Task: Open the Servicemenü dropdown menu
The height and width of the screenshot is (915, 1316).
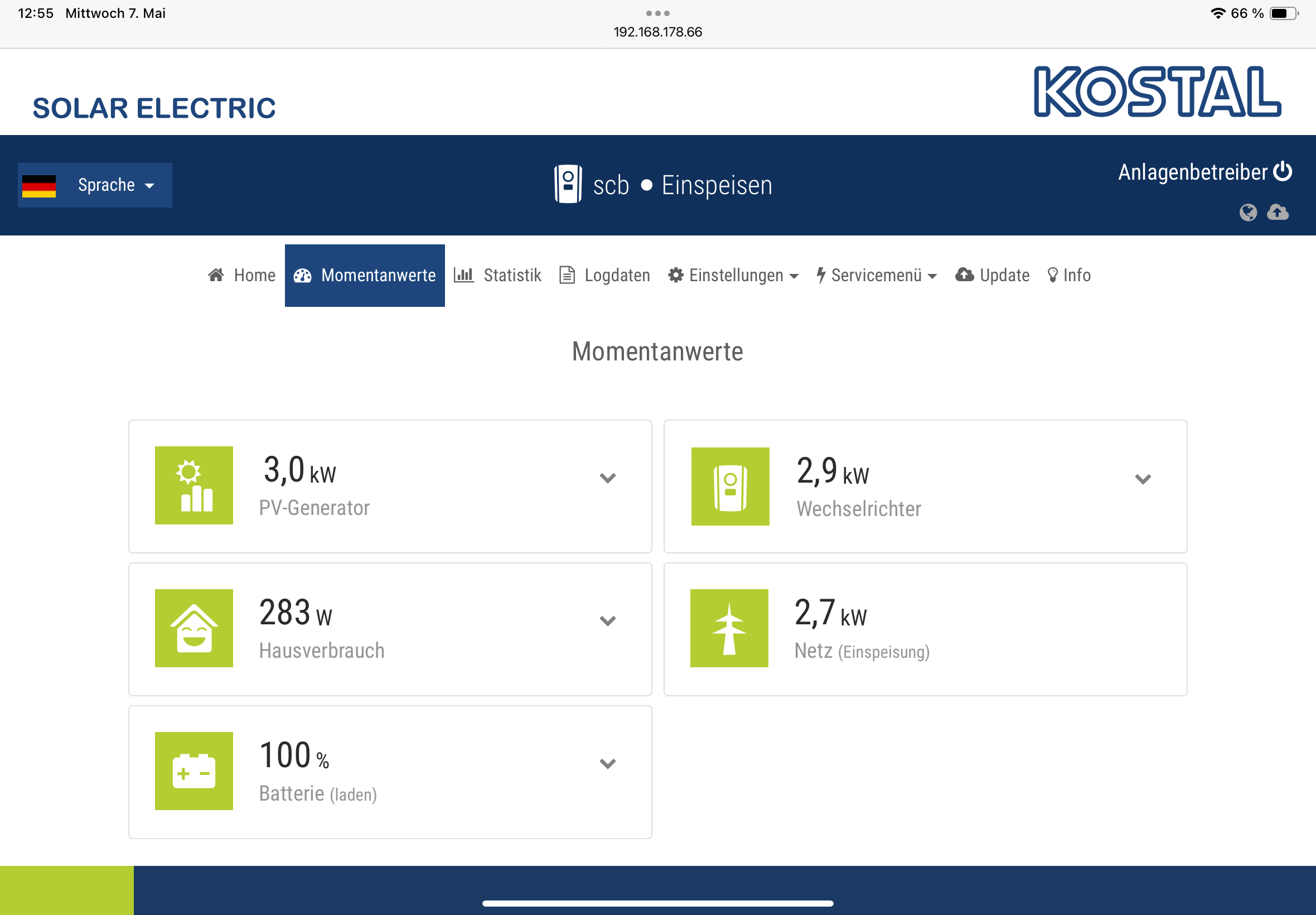Action: point(877,276)
